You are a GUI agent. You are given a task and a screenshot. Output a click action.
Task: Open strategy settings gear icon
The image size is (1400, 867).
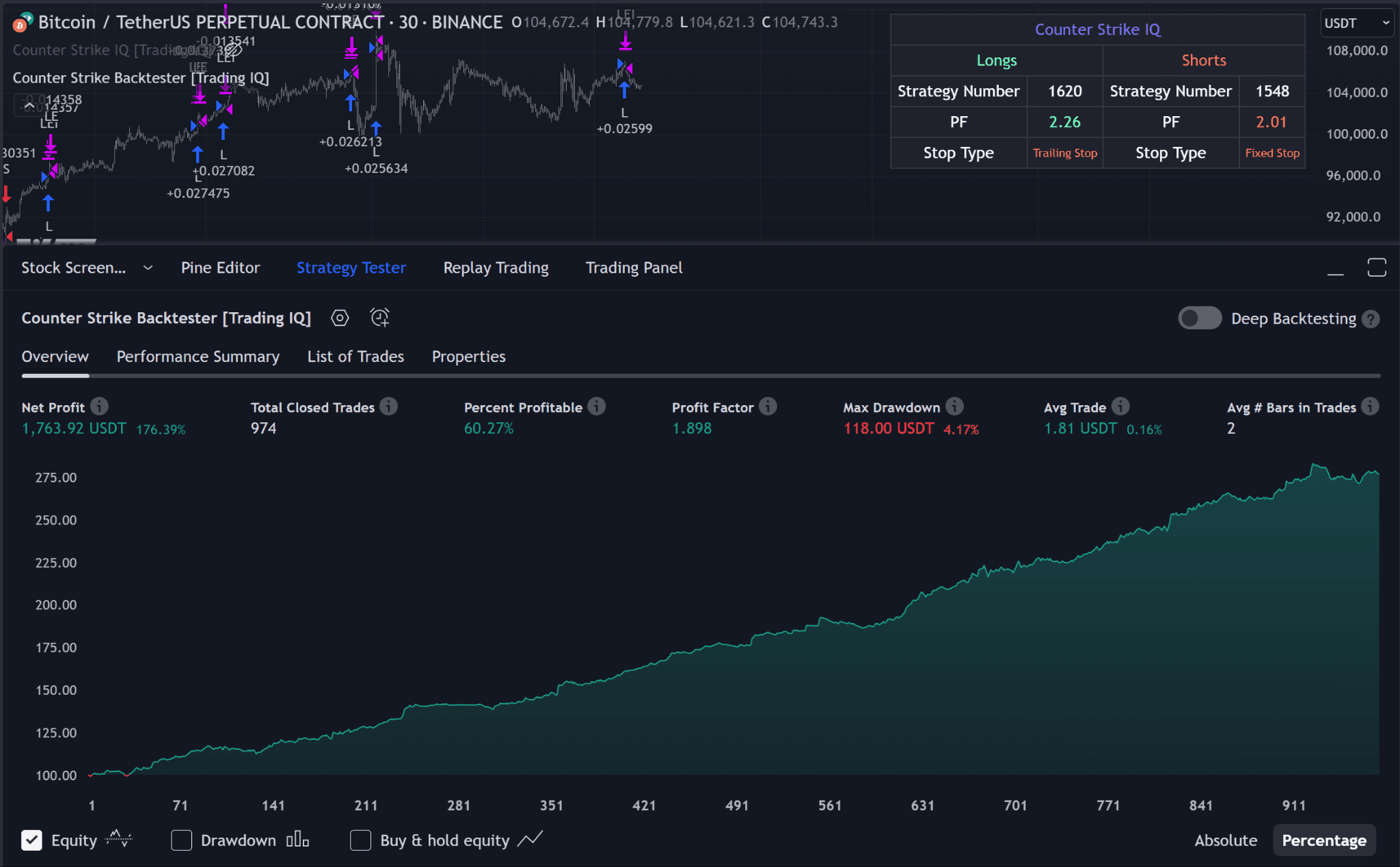pyautogui.click(x=340, y=318)
